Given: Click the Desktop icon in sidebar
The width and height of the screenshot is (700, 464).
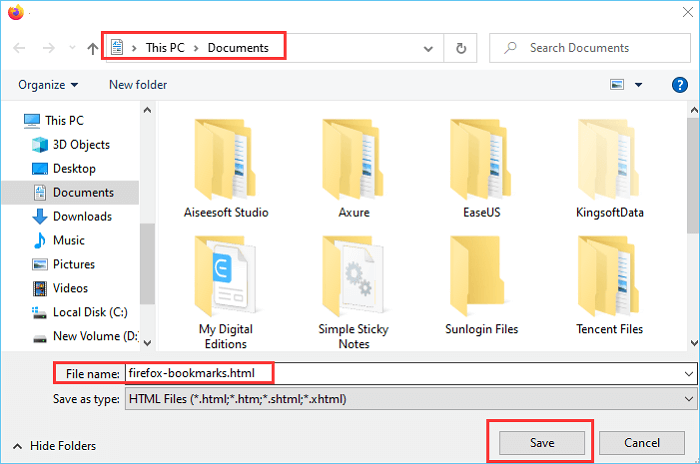Looking at the screenshot, I should pyautogui.click(x=40, y=169).
